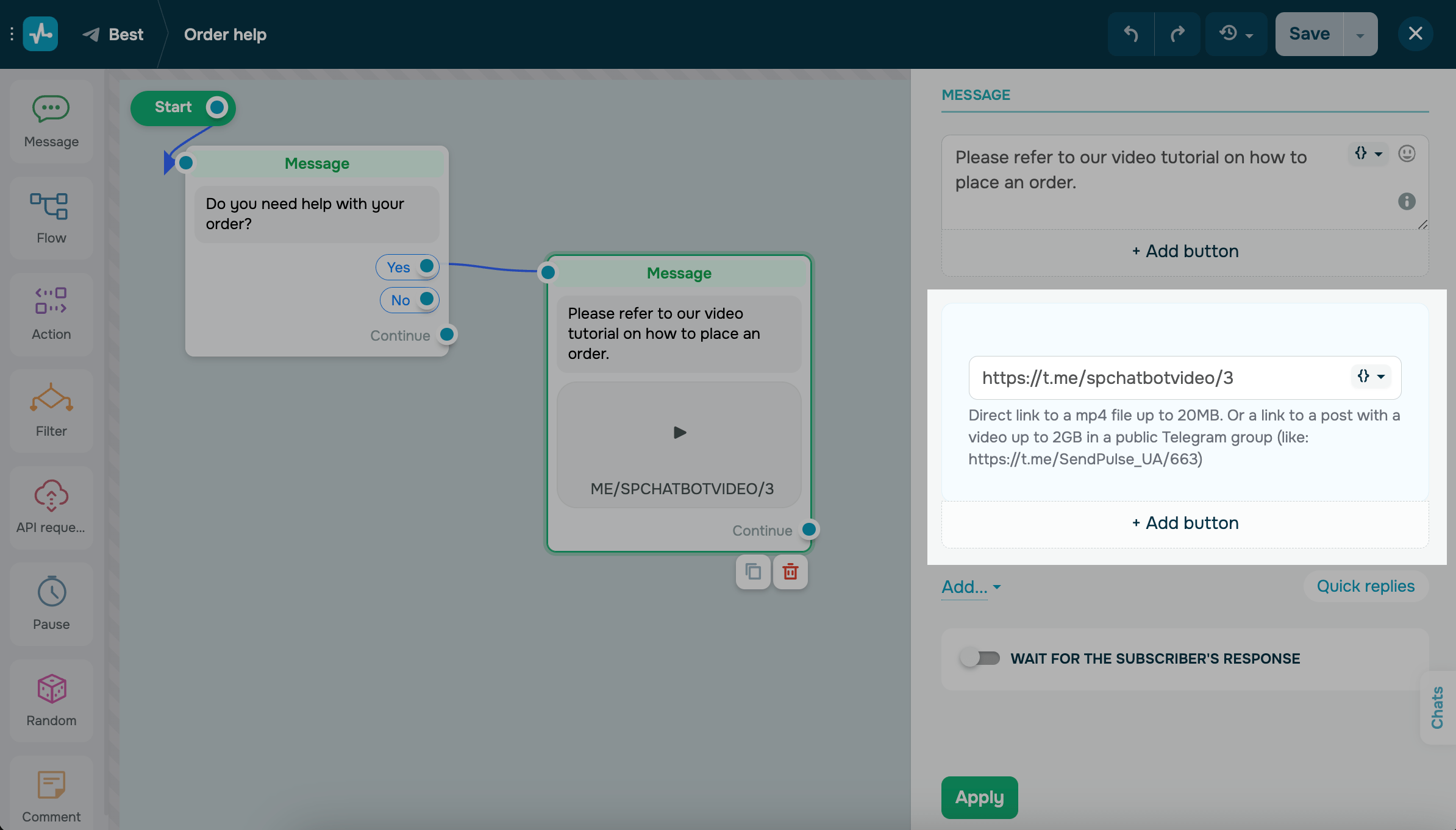The image size is (1456, 830).
Task: Add a Pause block from sidebar
Action: click(51, 603)
